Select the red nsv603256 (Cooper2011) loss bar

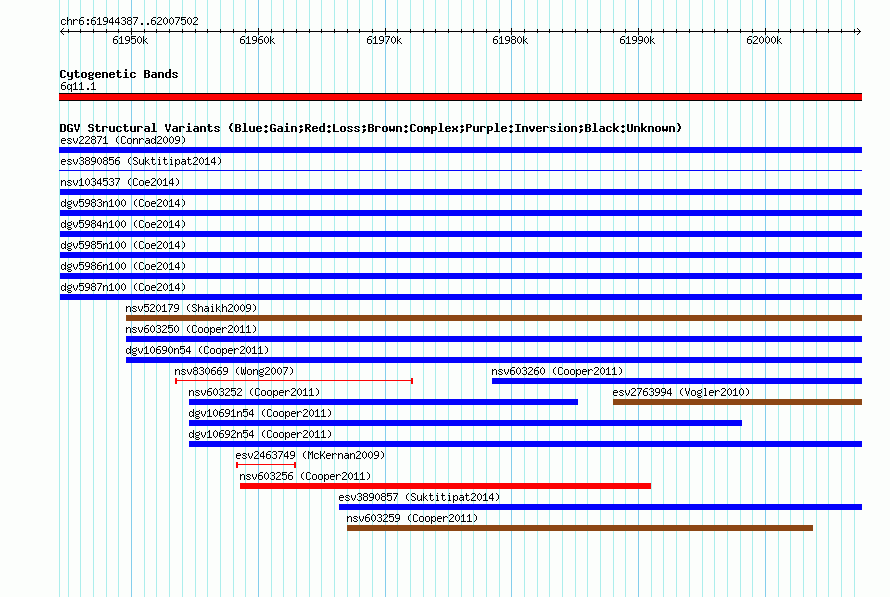point(446,486)
